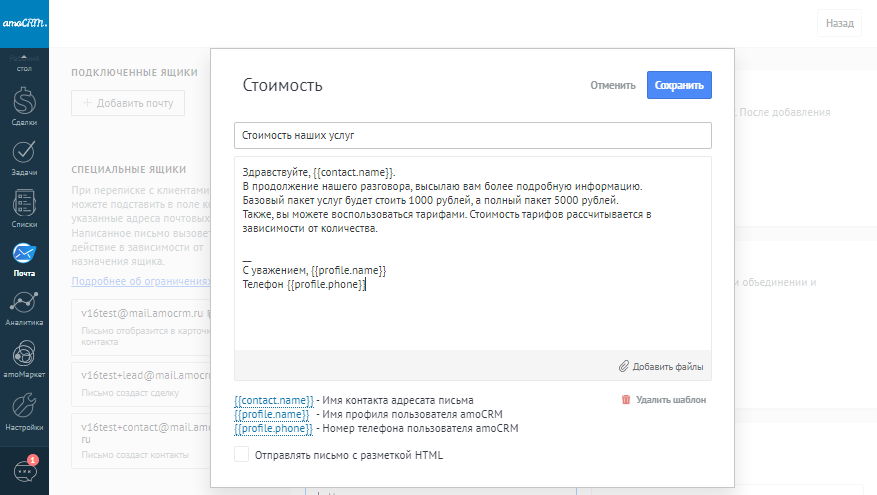Click the Назад button

(838, 23)
